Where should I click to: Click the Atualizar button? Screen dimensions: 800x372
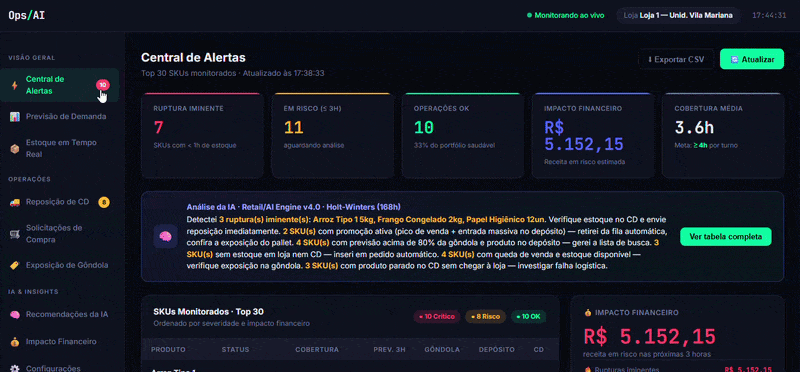pos(752,59)
